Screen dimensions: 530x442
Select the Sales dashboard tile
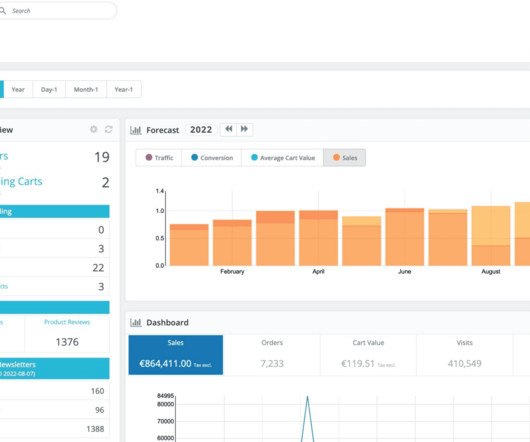pyautogui.click(x=176, y=355)
